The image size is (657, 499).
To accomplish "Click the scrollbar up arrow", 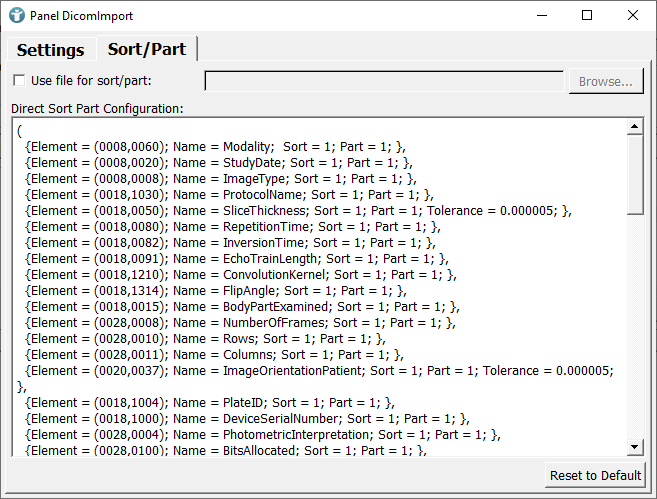I will pyautogui.click(x=634, y=127).
